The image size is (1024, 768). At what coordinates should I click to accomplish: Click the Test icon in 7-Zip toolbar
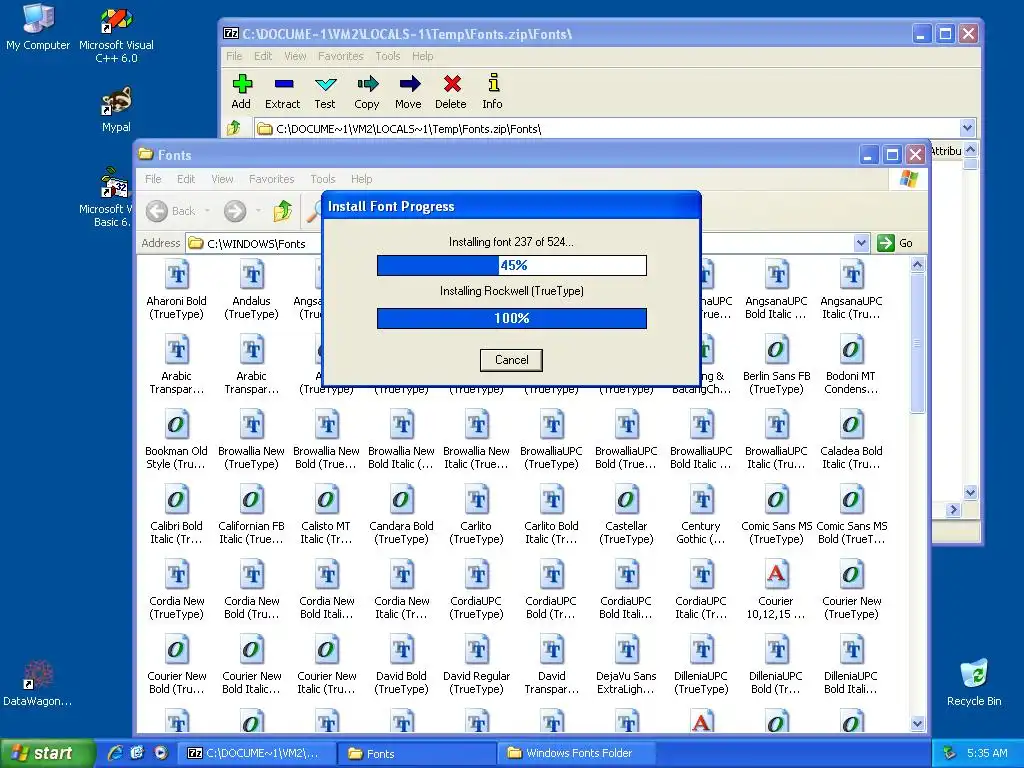click(325, 84)
